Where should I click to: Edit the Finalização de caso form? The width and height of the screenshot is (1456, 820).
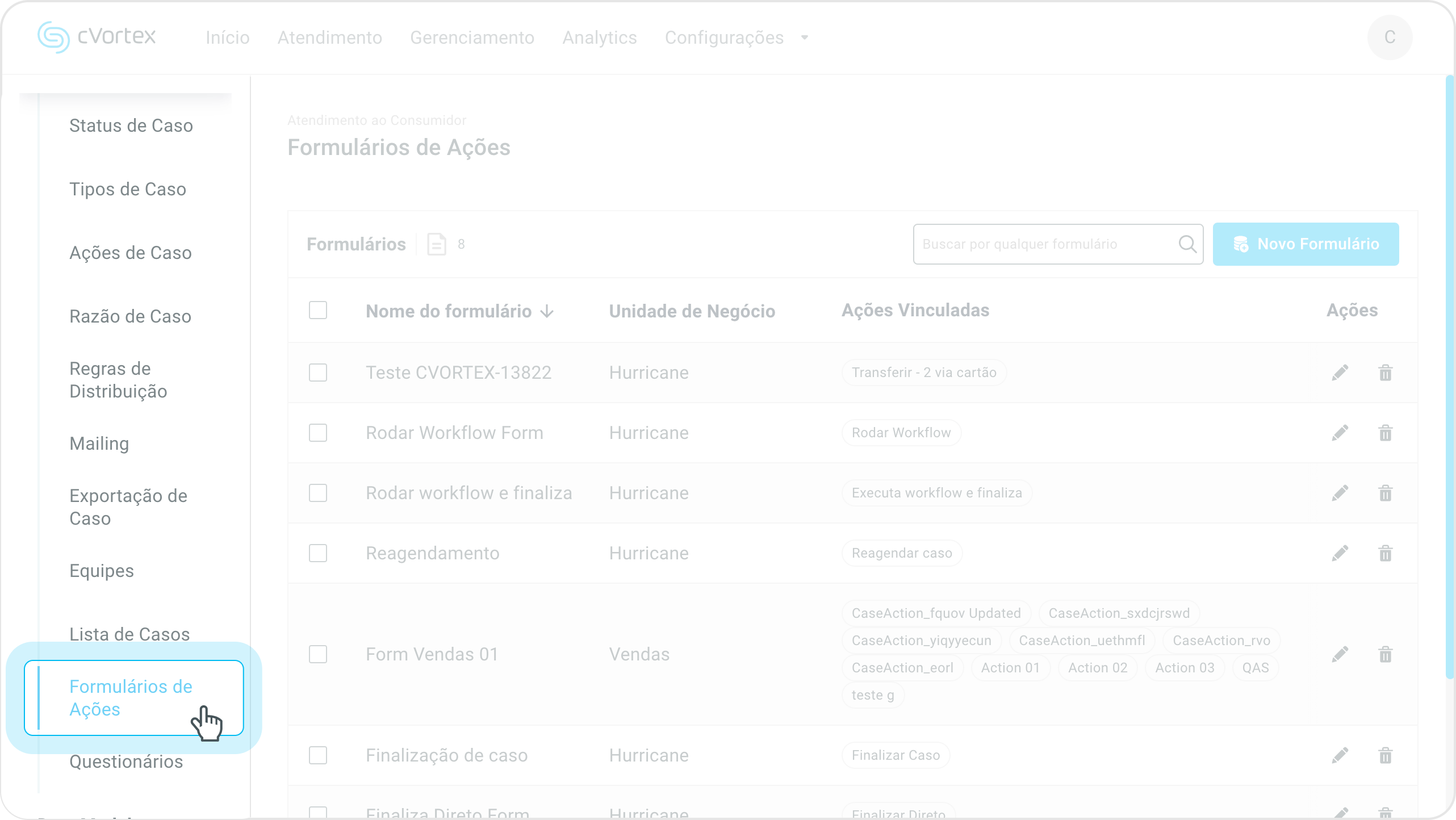(1340, 756)
